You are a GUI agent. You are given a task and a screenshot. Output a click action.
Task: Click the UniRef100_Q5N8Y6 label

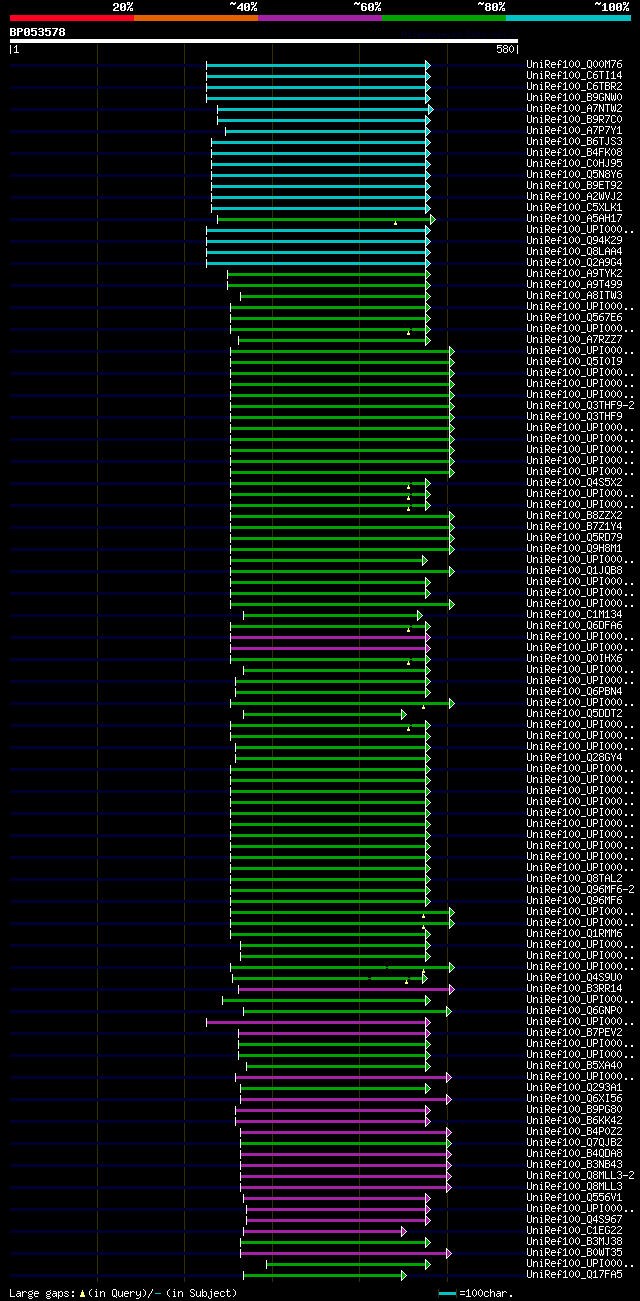point(574,175)
